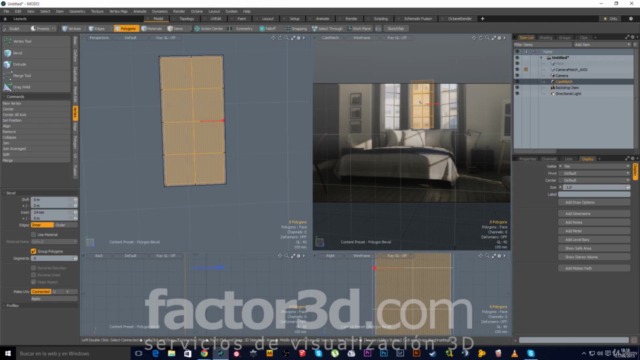
Task: Toggle Symmetry in the toolbar
Action: point(241,29)
